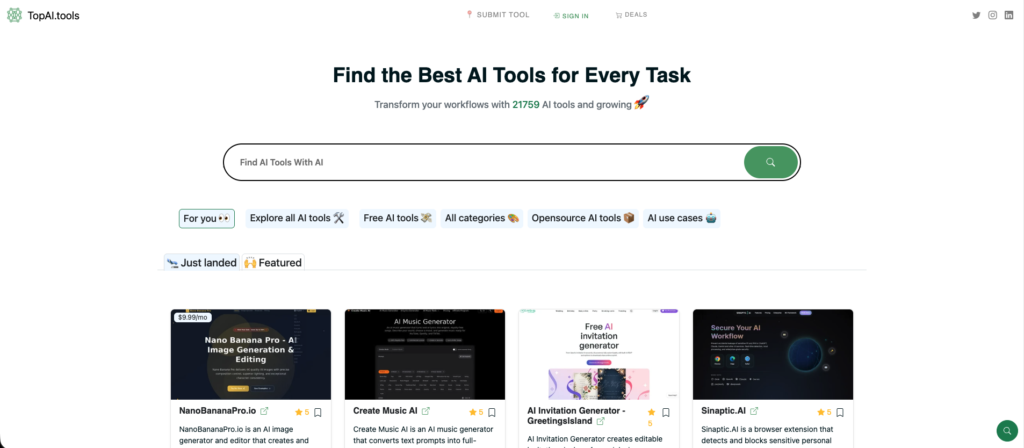
Task: Click AI Invitation Generator - GreetingsIsland title
Action: click(577, 416)
